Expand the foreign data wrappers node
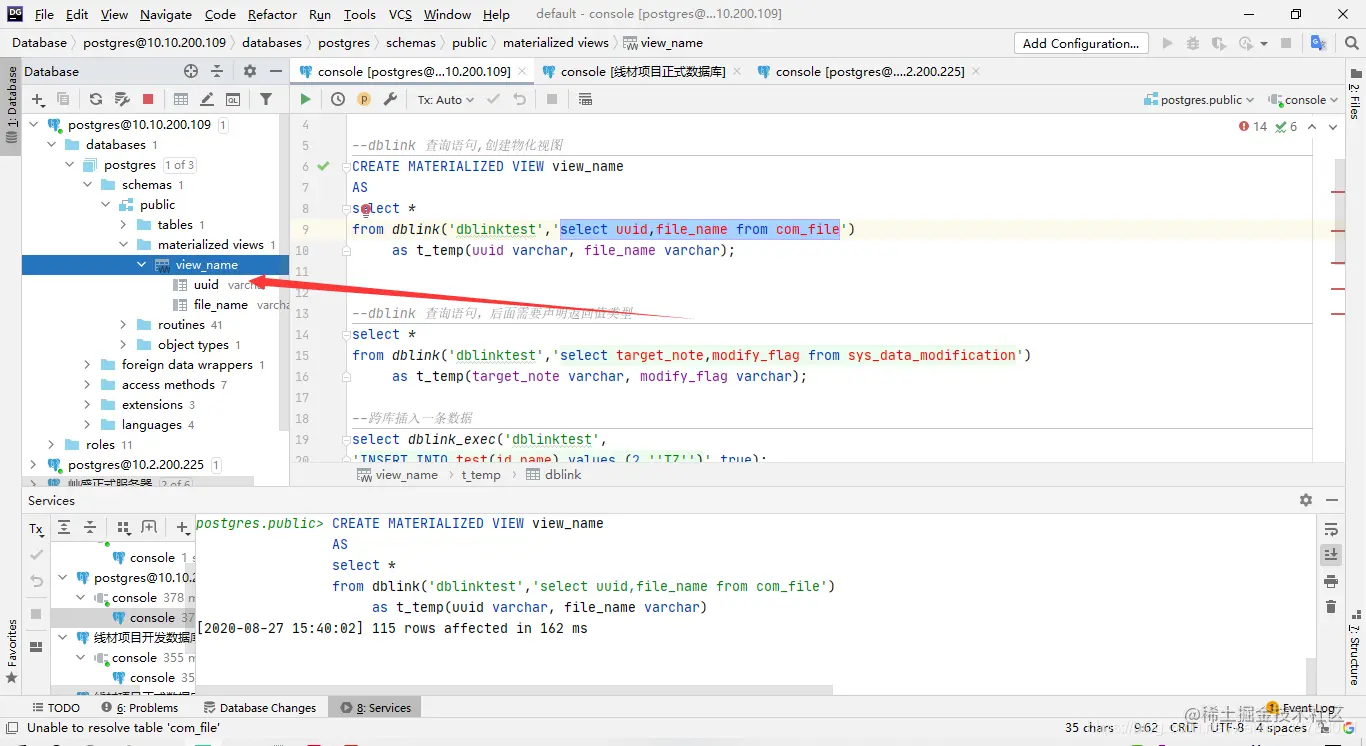This screenshot has height=746, width=1366. [88, 365]
